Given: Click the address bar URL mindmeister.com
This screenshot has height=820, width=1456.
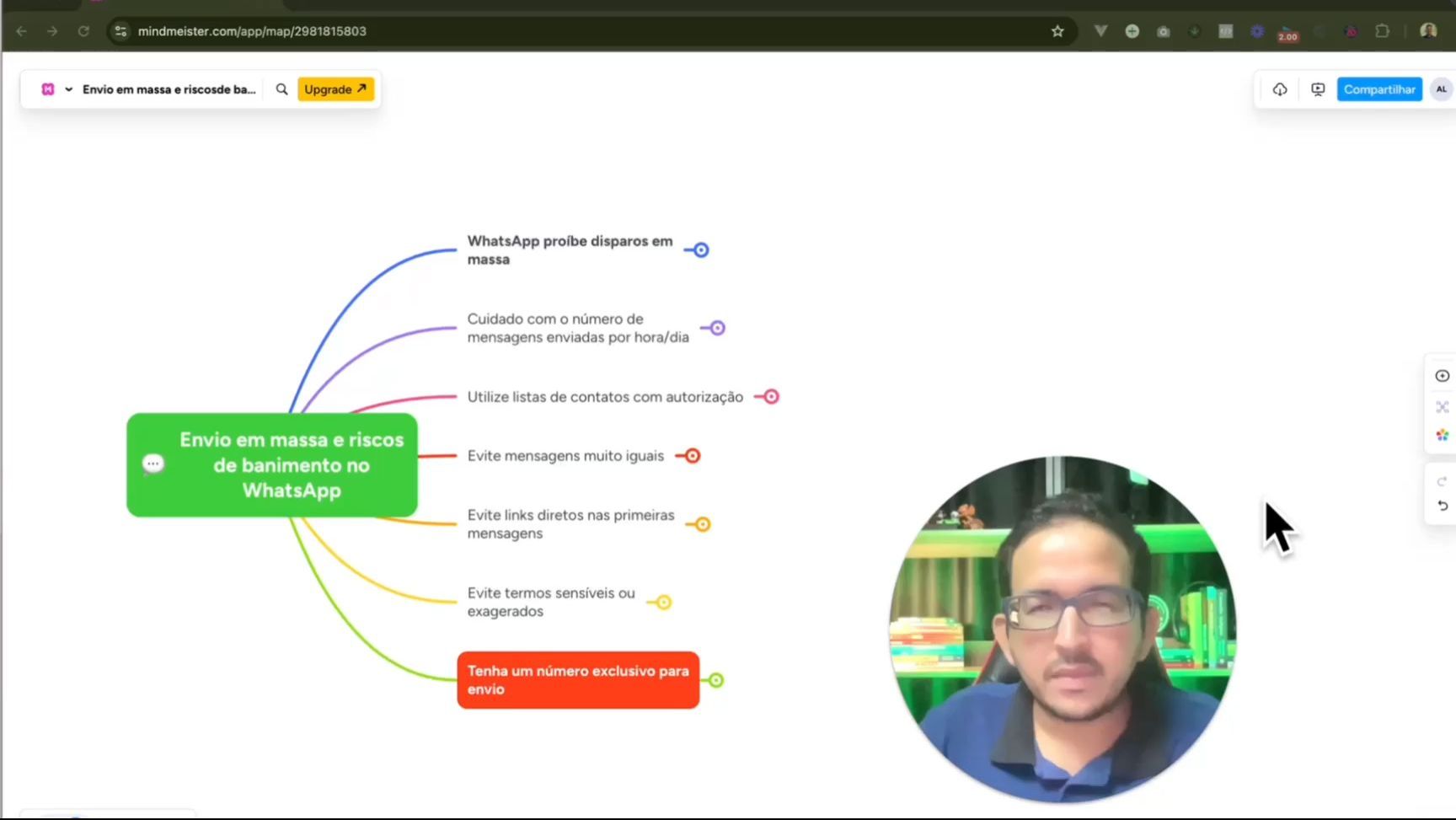Looking at the screenshot, I should tap(252, 31).
